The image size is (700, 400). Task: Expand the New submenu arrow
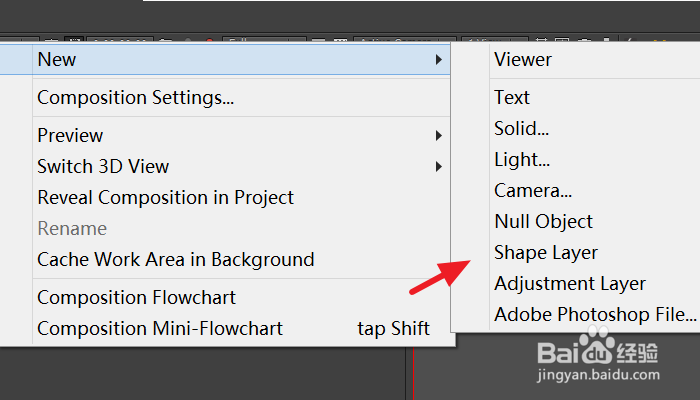pos(439,60)
